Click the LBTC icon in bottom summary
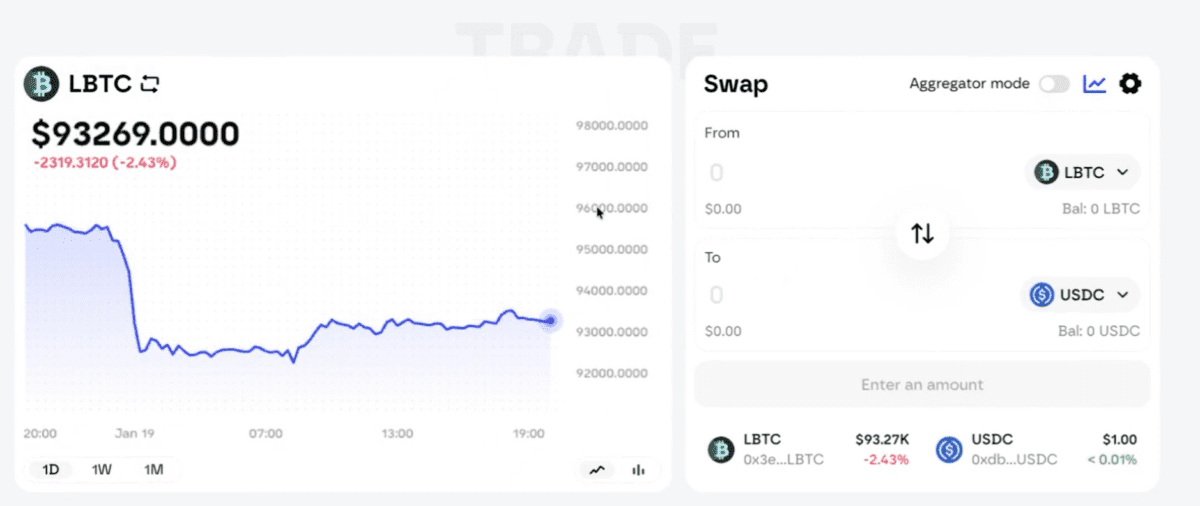 click(x=721, y=450)
